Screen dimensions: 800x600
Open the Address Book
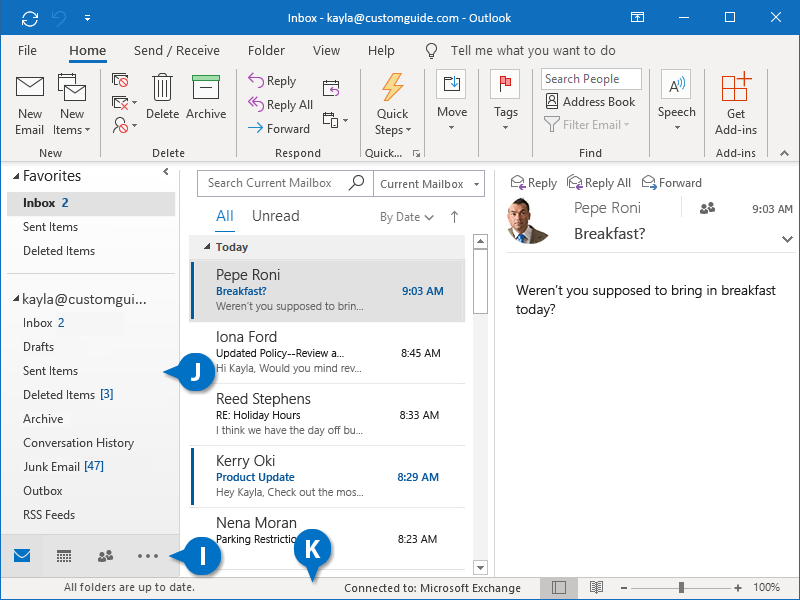(x=590, y=102)
